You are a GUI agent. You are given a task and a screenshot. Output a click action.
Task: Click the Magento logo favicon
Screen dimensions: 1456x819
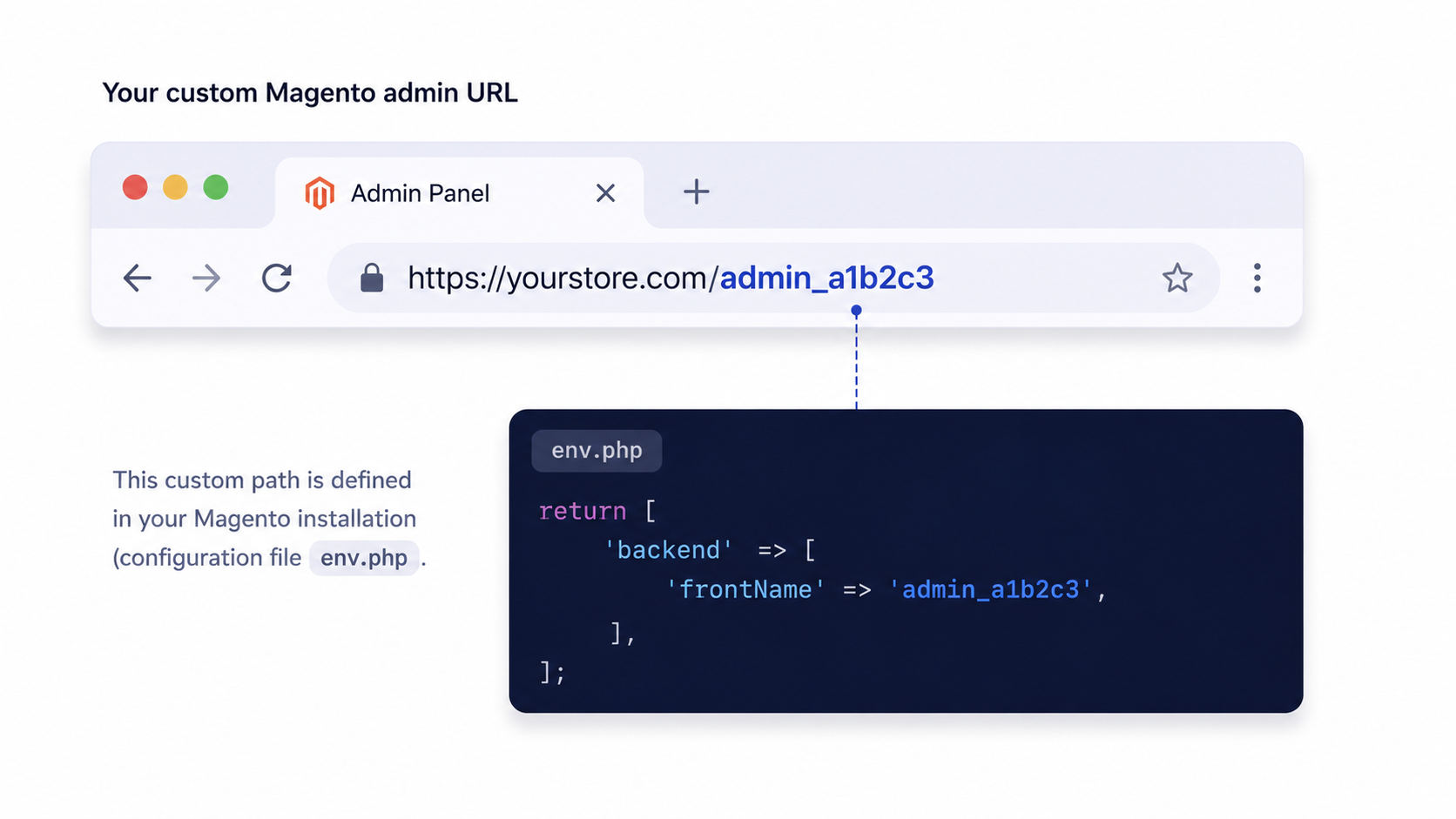click(x=320, y=193)
